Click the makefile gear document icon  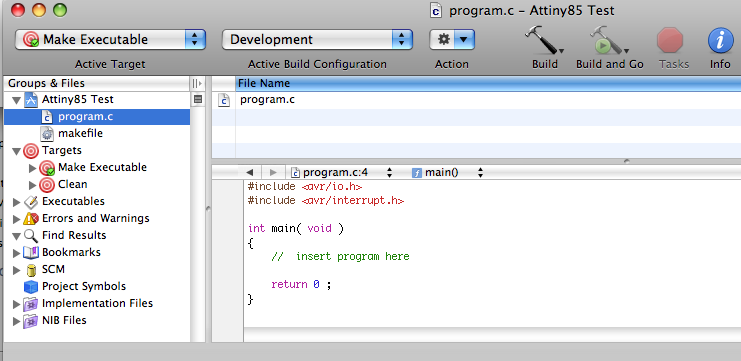click(47, 134)
